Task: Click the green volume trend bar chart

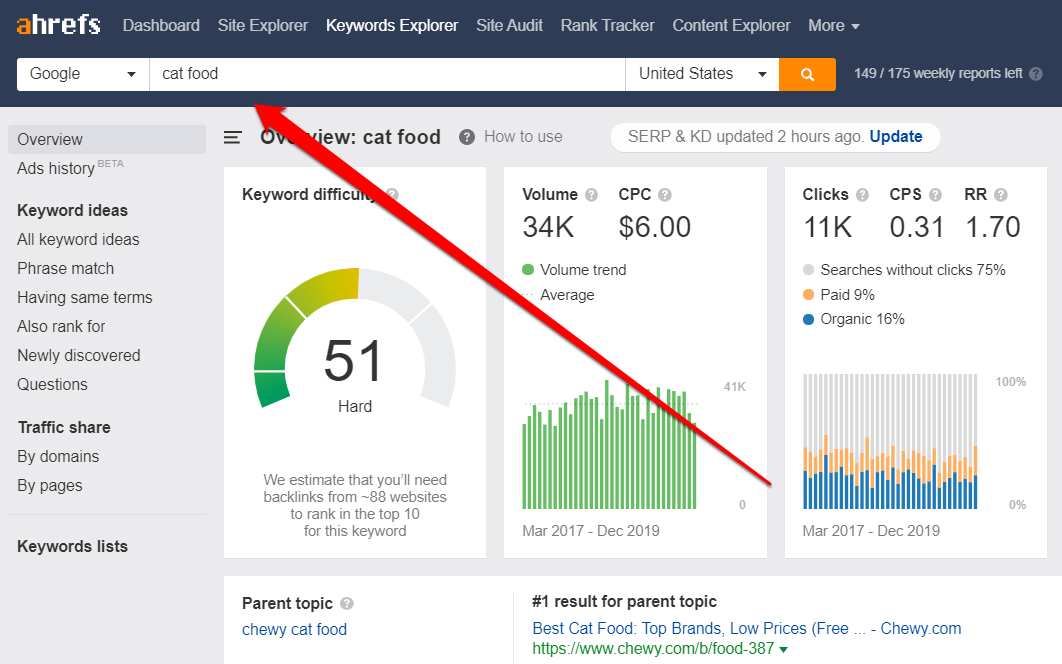Action: pyautogui.click(x=609, y=444)
